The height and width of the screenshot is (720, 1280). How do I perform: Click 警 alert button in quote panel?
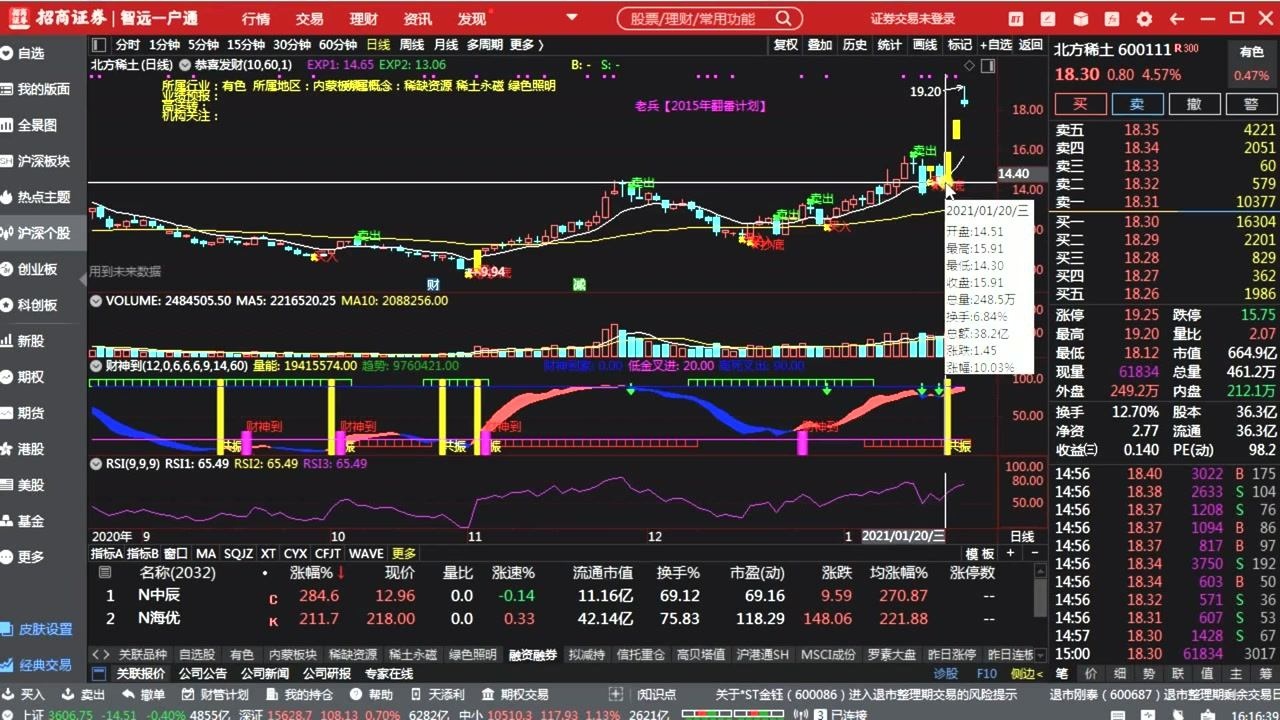pos(1251,104)
